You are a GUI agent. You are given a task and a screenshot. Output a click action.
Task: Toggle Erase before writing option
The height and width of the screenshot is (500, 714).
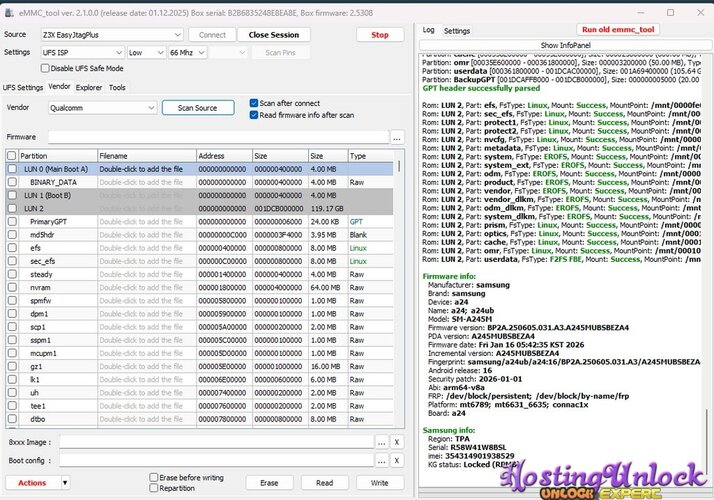[x=154, y=478]
